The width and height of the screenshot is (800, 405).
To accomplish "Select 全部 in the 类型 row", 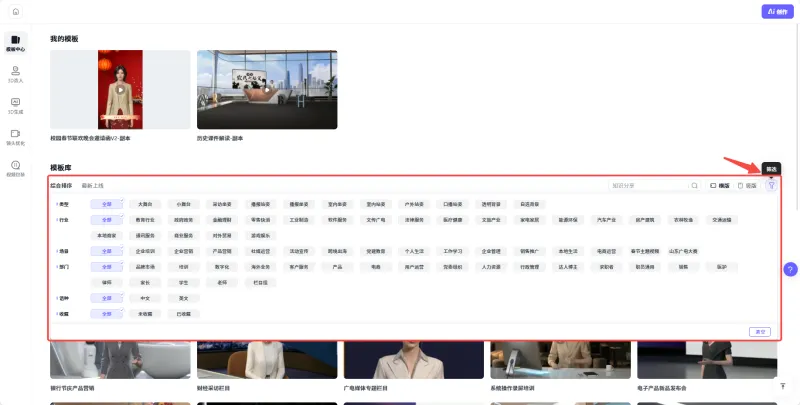I will [x=107, y=204].
